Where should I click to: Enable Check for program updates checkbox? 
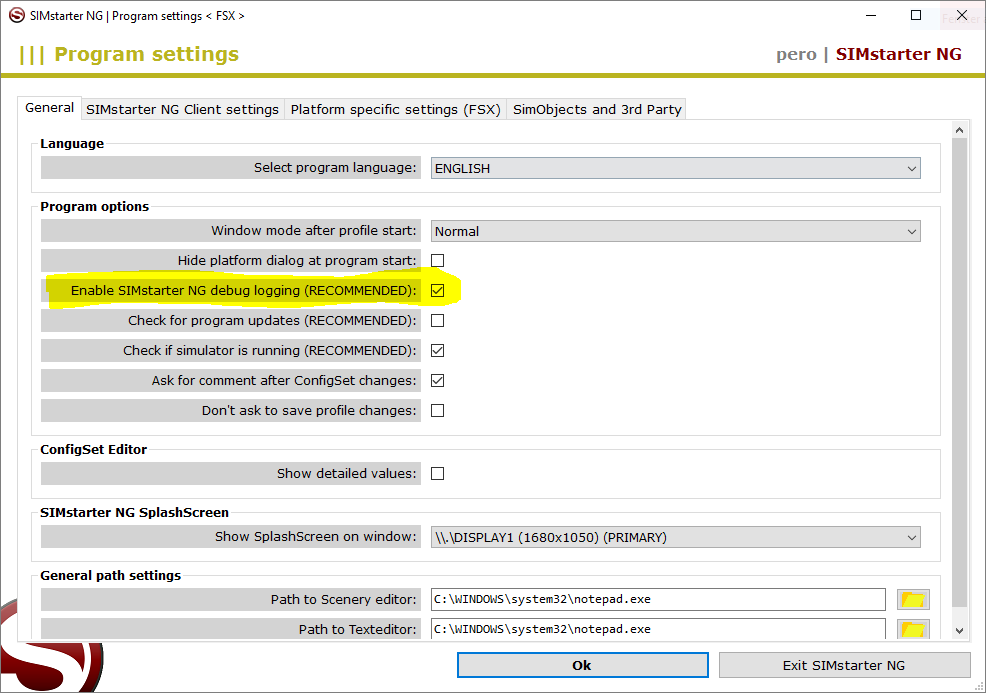[x=438, y=321]
